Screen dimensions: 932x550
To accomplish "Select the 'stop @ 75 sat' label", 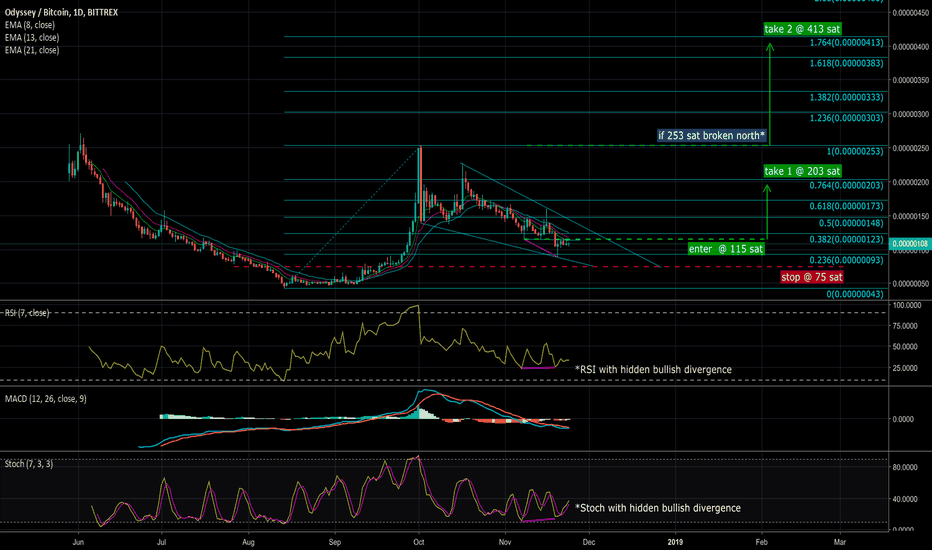I will tap(812, 276).
